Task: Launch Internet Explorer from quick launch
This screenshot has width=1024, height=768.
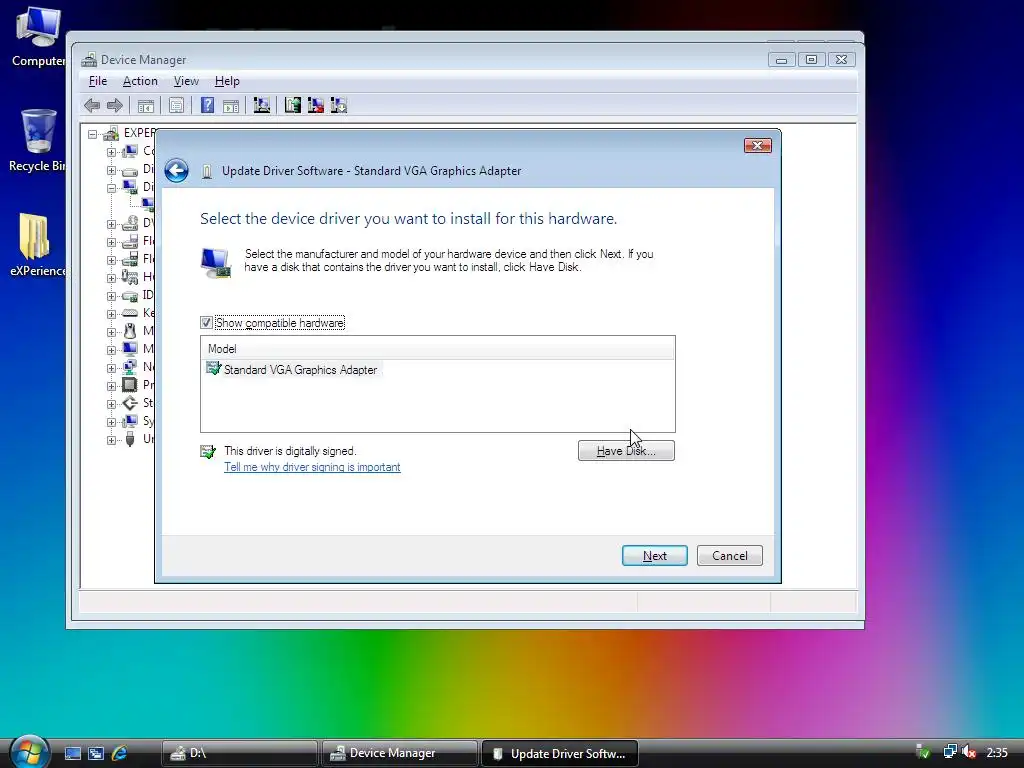Action: tap(120, 754)
